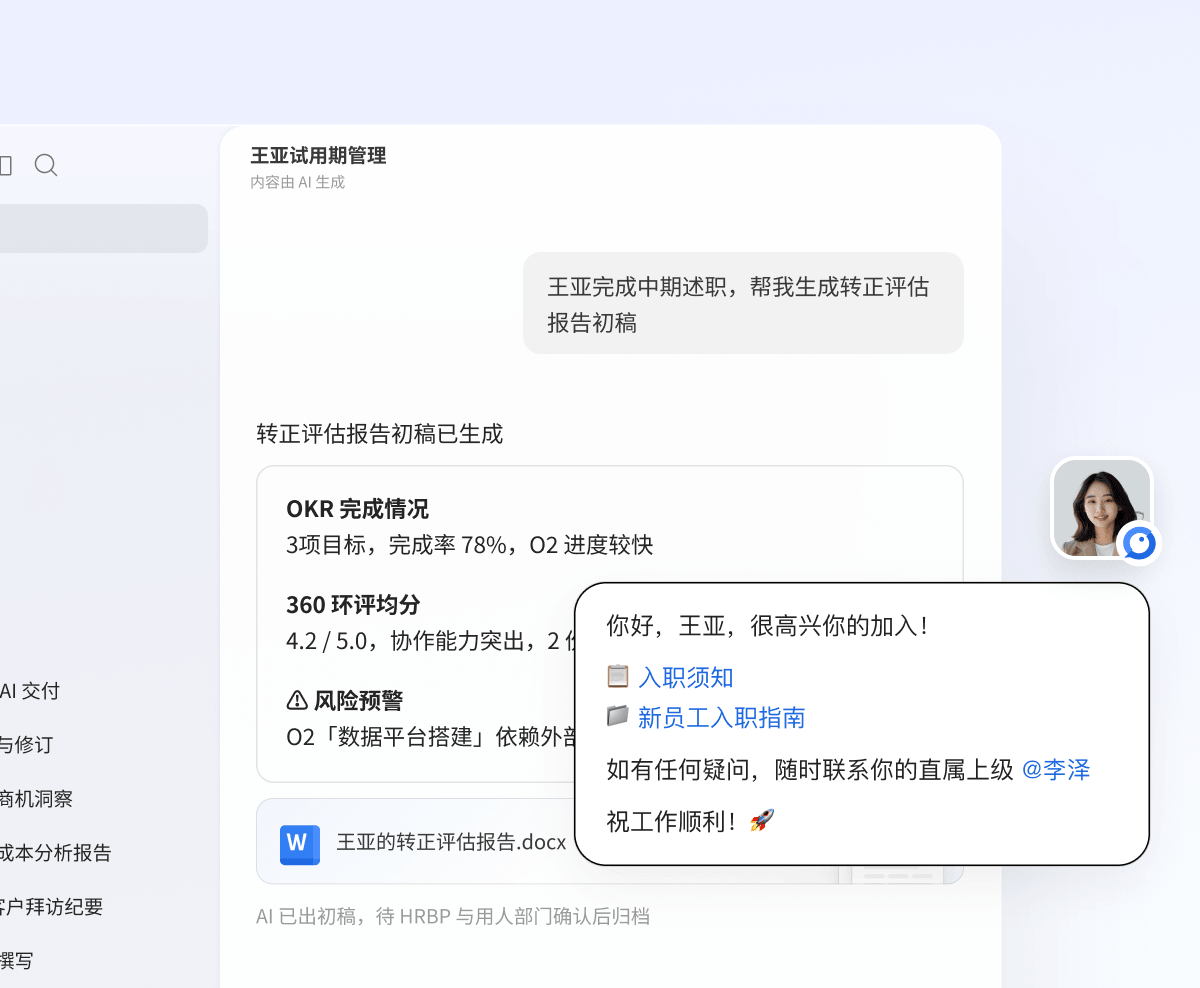Click the chat title 王亚试用期管理

(x=318, y=155)
